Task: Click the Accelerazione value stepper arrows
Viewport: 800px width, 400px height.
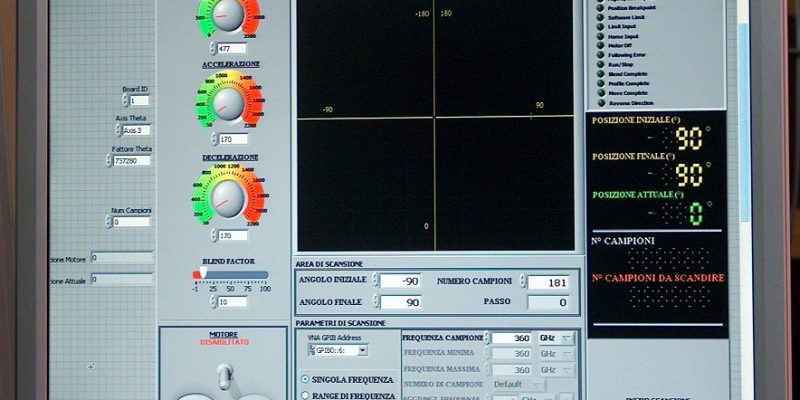Action: coord(215,139)
